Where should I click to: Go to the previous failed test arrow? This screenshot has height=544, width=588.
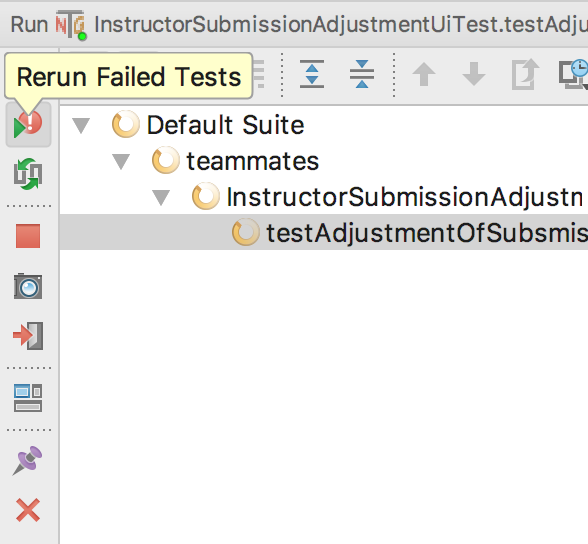[424, 74]
